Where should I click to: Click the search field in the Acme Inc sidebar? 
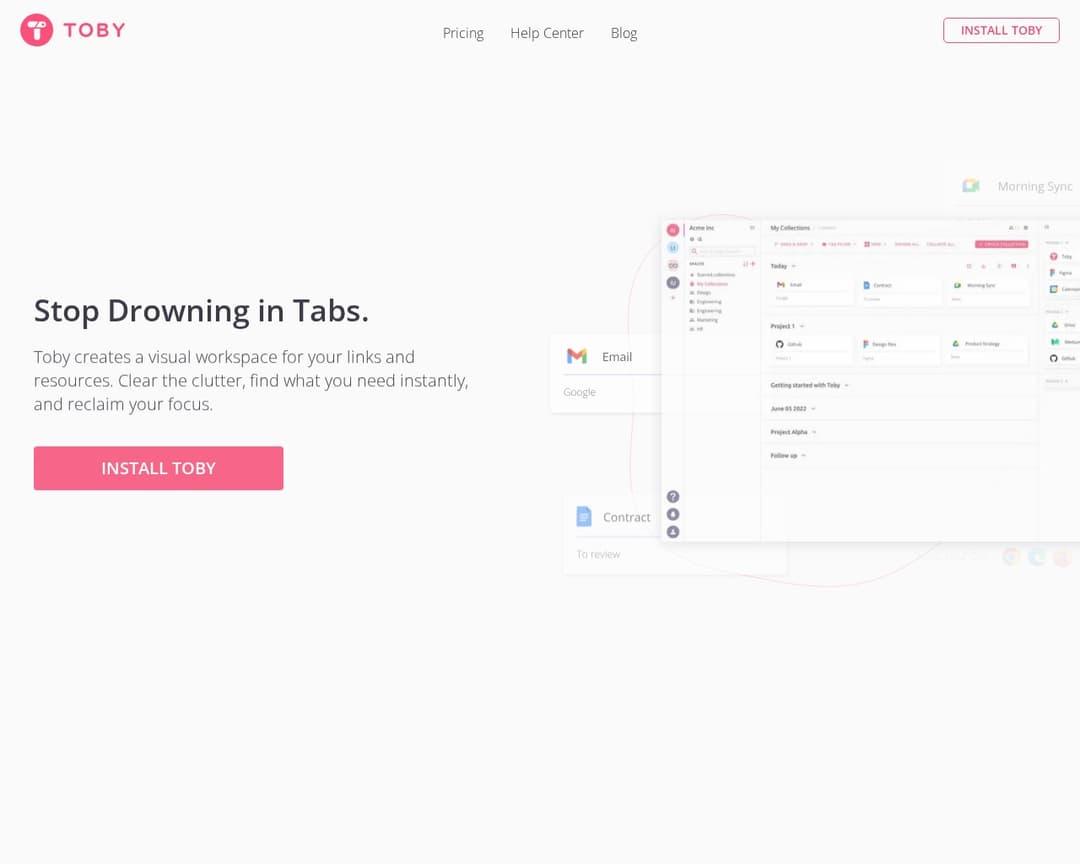click(722, 251)
